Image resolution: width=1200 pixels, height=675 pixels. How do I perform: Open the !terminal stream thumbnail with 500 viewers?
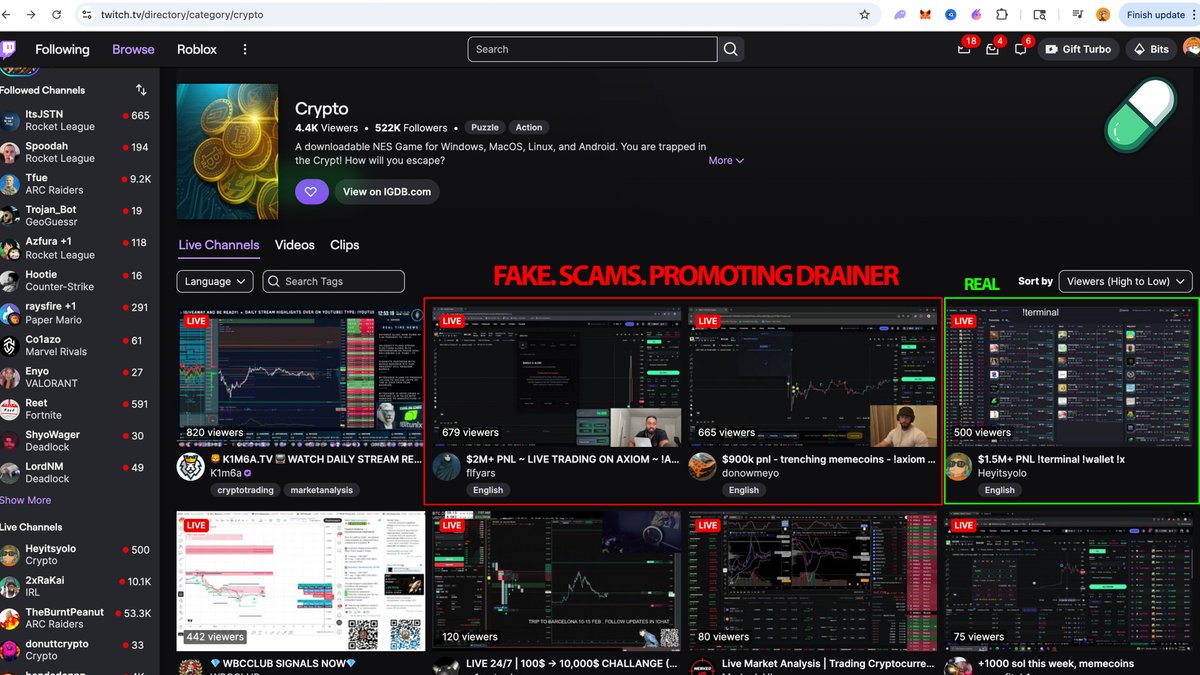(1069, 375)
